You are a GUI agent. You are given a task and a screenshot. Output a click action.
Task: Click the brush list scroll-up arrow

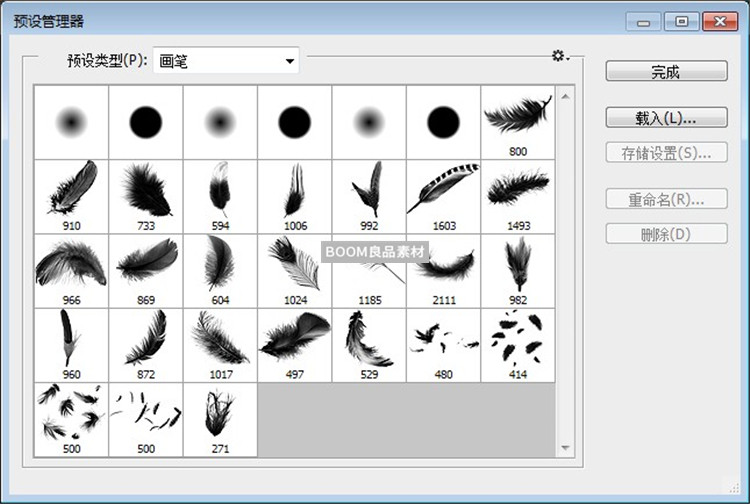coord(565,97)
